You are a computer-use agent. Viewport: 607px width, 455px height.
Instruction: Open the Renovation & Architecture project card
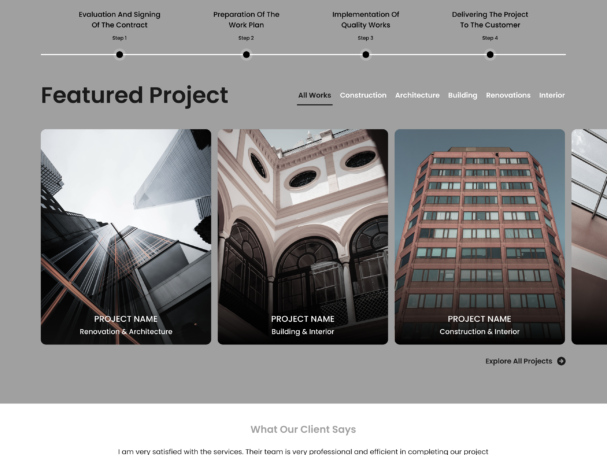point(126,237)
